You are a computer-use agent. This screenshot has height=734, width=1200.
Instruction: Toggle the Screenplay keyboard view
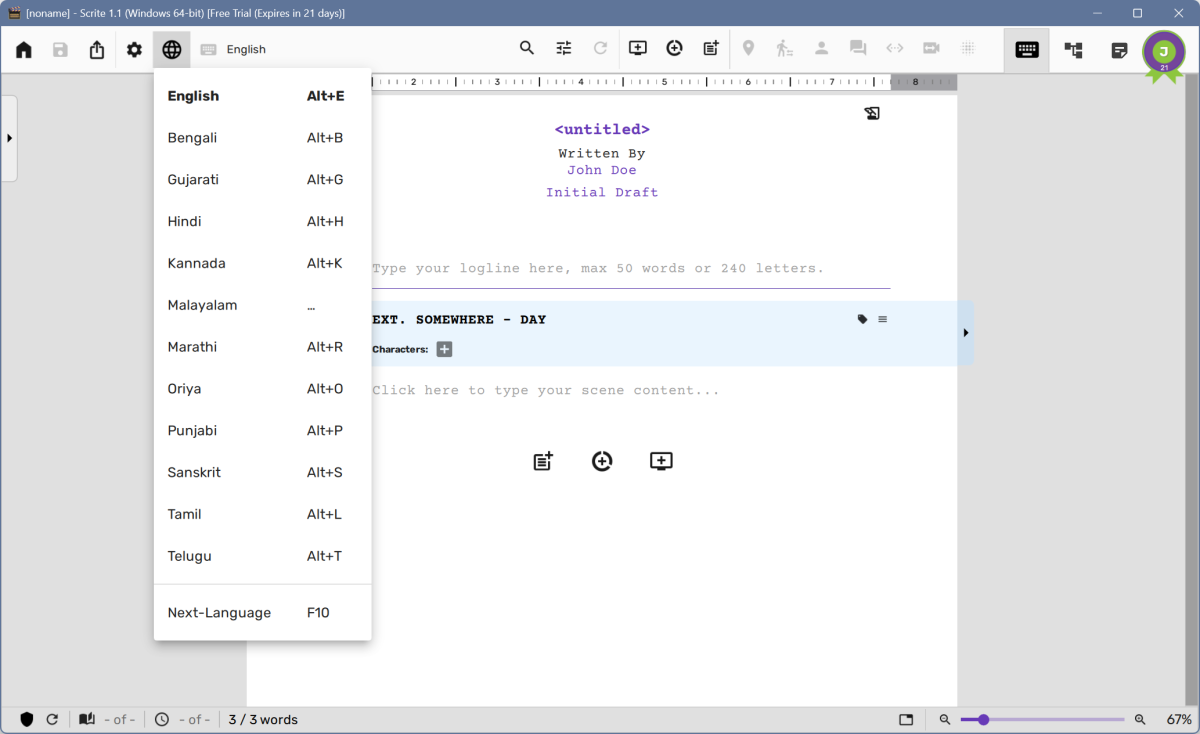coord(1026,48)
